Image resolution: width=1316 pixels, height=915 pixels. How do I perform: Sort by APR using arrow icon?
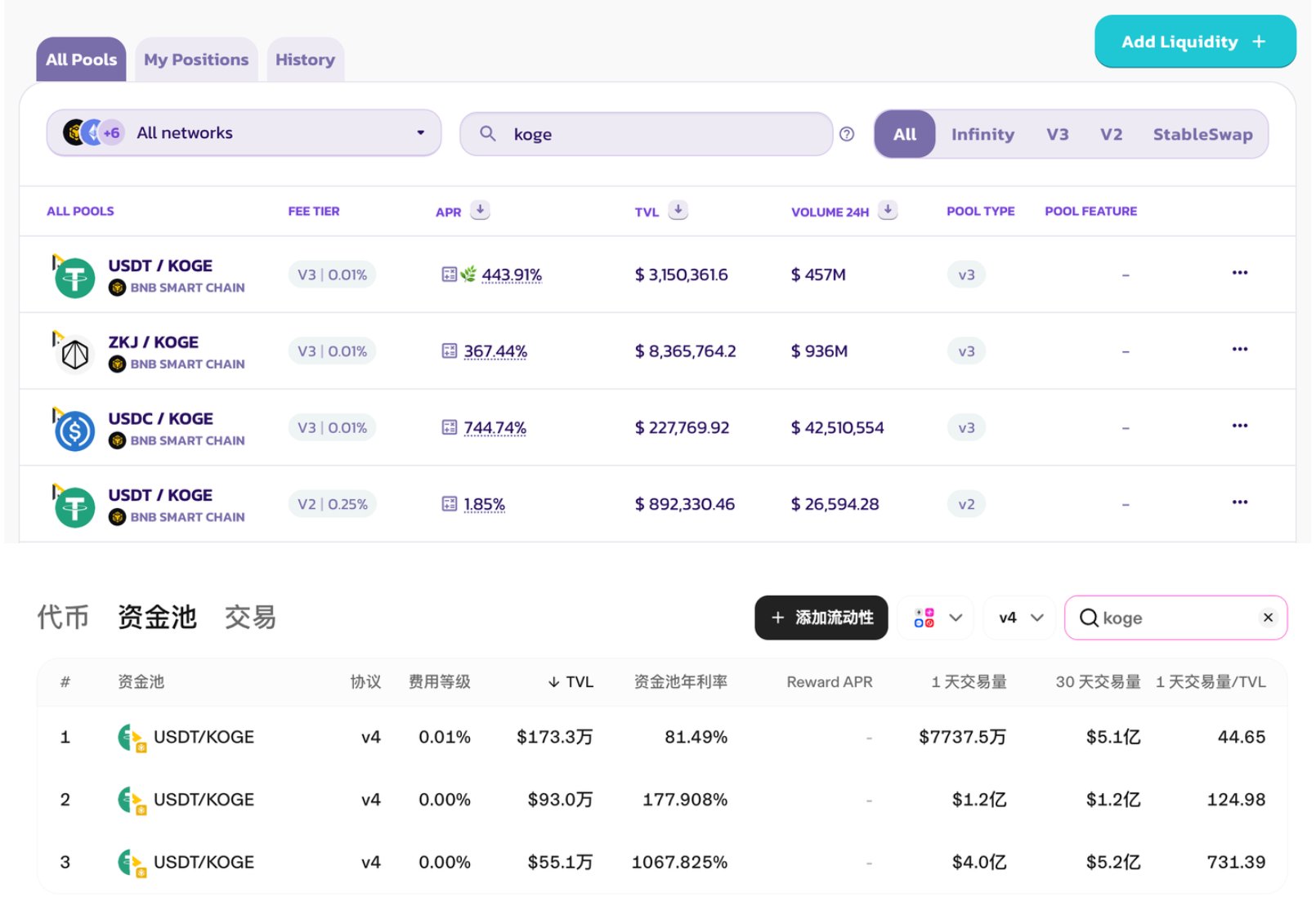point(481,210)
